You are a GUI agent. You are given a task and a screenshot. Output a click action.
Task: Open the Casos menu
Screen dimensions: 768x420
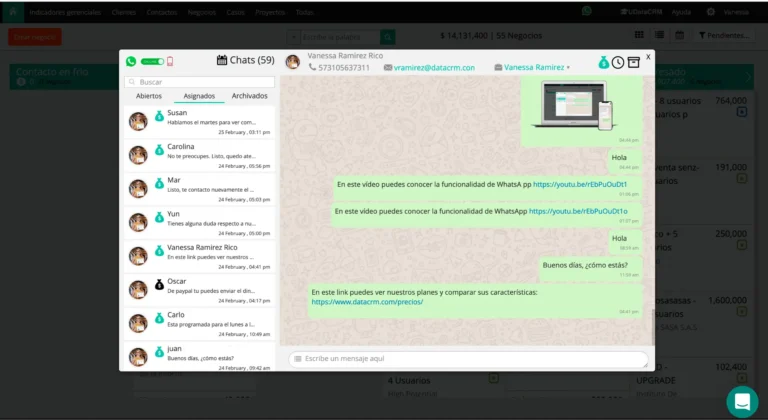pyautogui.click(x=236, y=12)
